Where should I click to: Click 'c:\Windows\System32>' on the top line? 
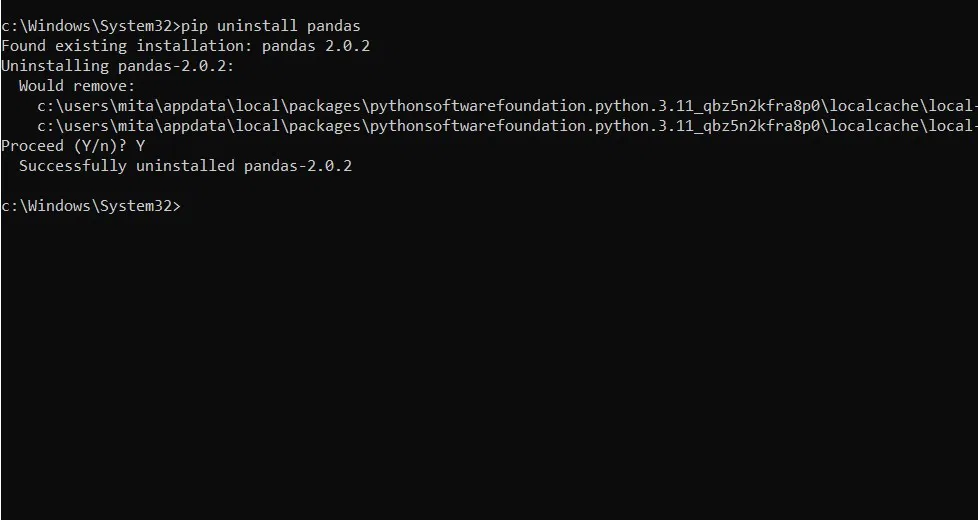(91, 26)
